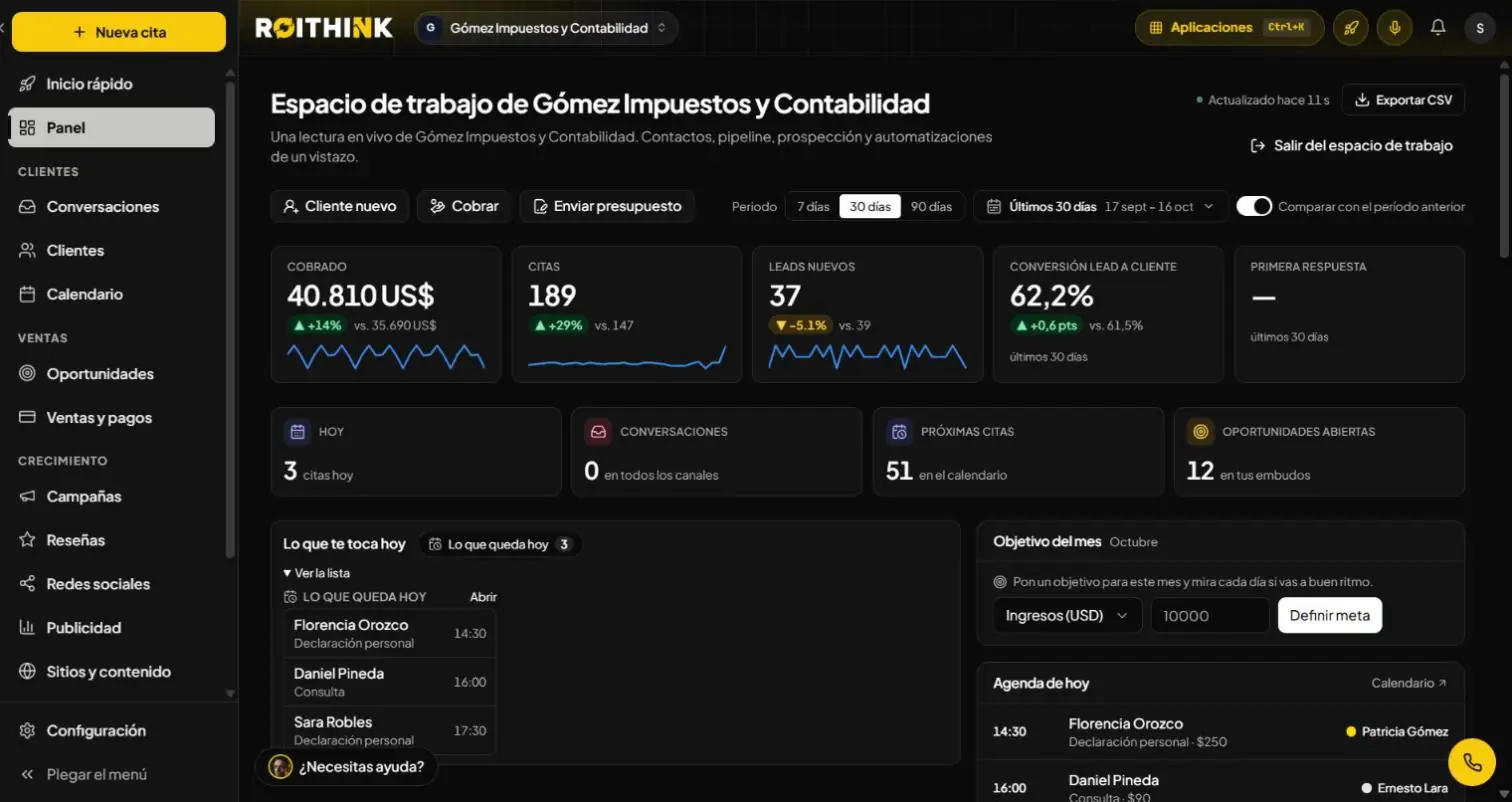Click the rocket icon in the top bar
The image size is (1512, 802).
tap(1350, 28)
